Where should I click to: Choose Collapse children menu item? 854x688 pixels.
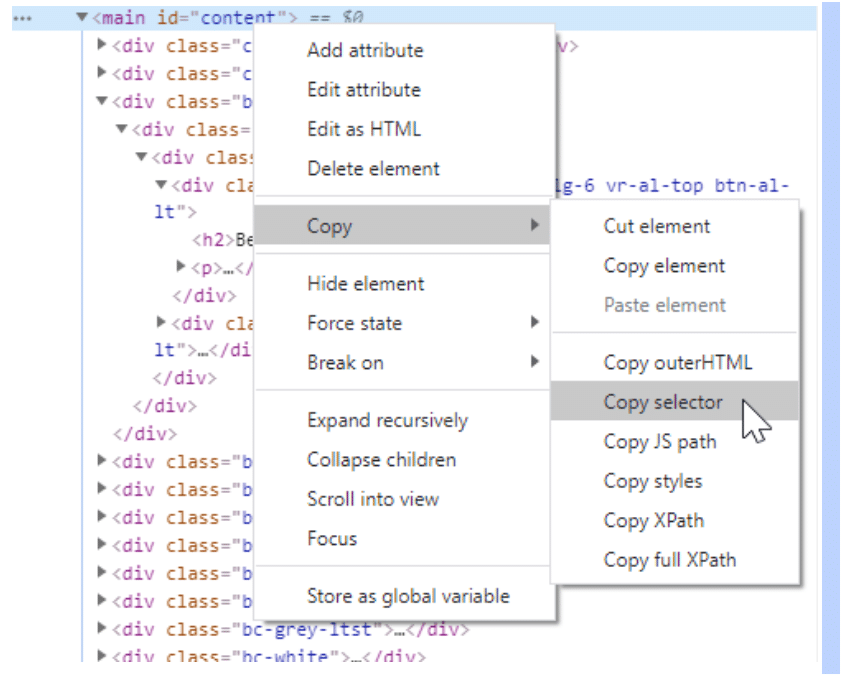[x=381, y=460]
